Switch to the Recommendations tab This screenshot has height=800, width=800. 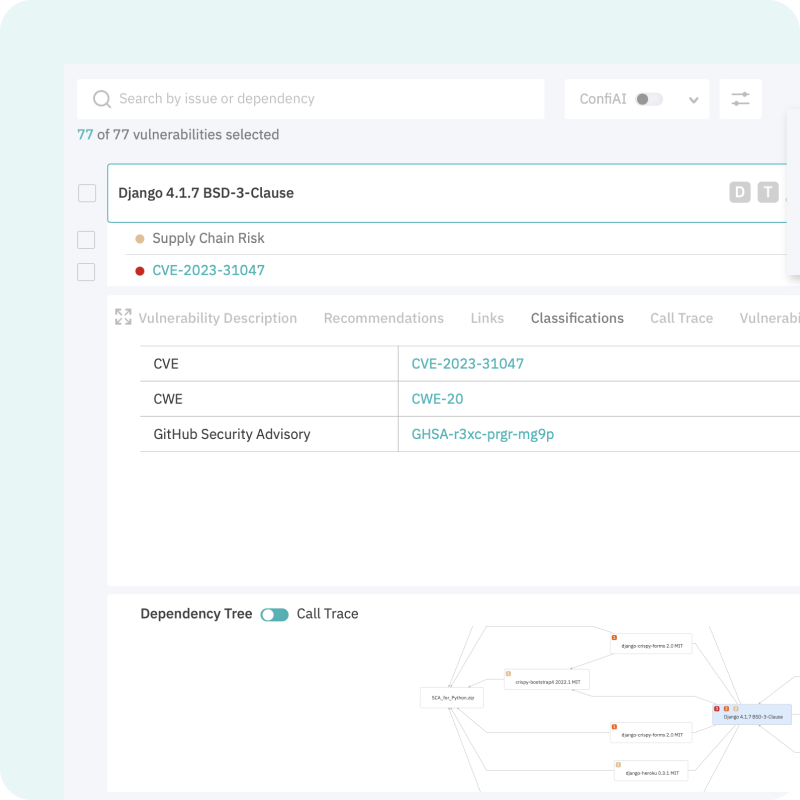[x=384, y=318]
